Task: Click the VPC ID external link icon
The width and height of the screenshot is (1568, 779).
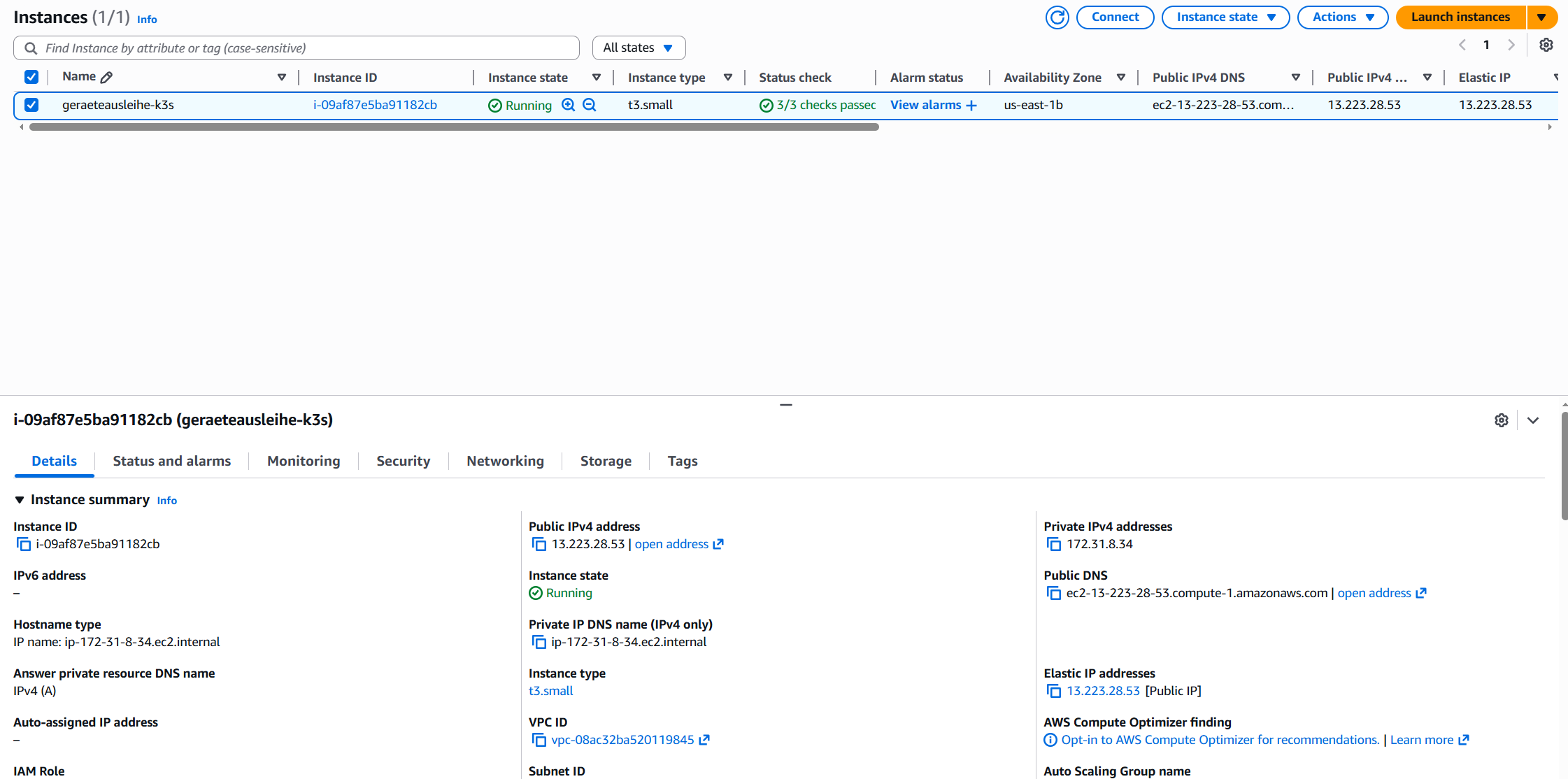Action: click(704, 740)
